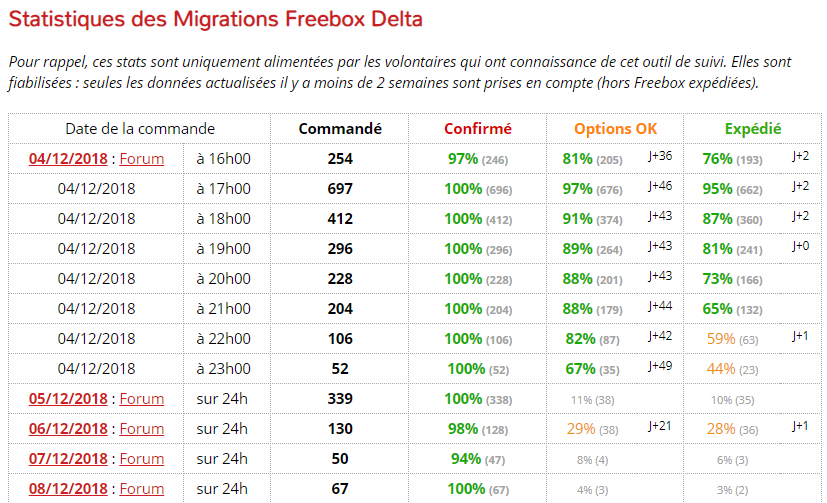
Task: Open the Forum link for 06/12/2018
Action: pyautogui.click(x=141, y=428)
